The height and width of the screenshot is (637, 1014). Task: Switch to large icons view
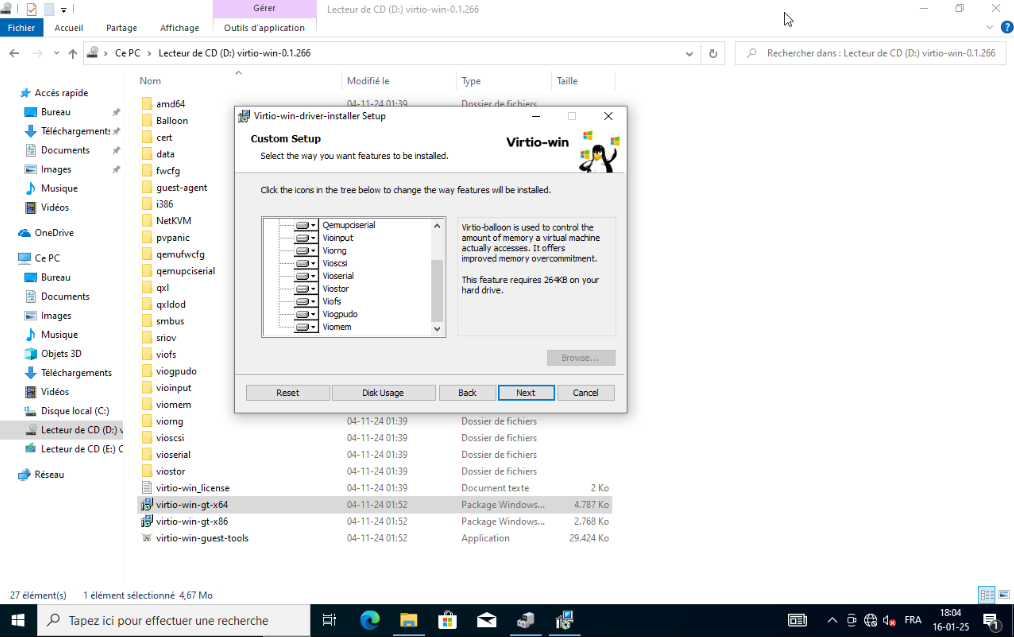tap(1004, 594)
